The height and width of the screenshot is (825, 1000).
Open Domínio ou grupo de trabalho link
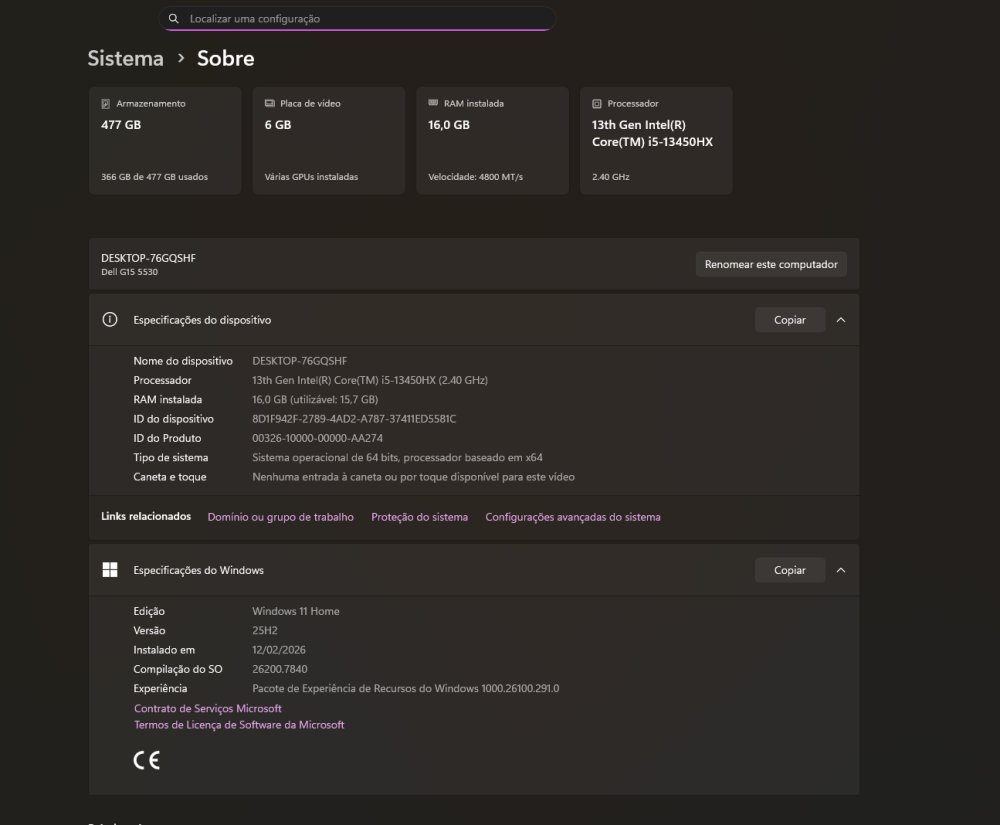coord(280,517)
